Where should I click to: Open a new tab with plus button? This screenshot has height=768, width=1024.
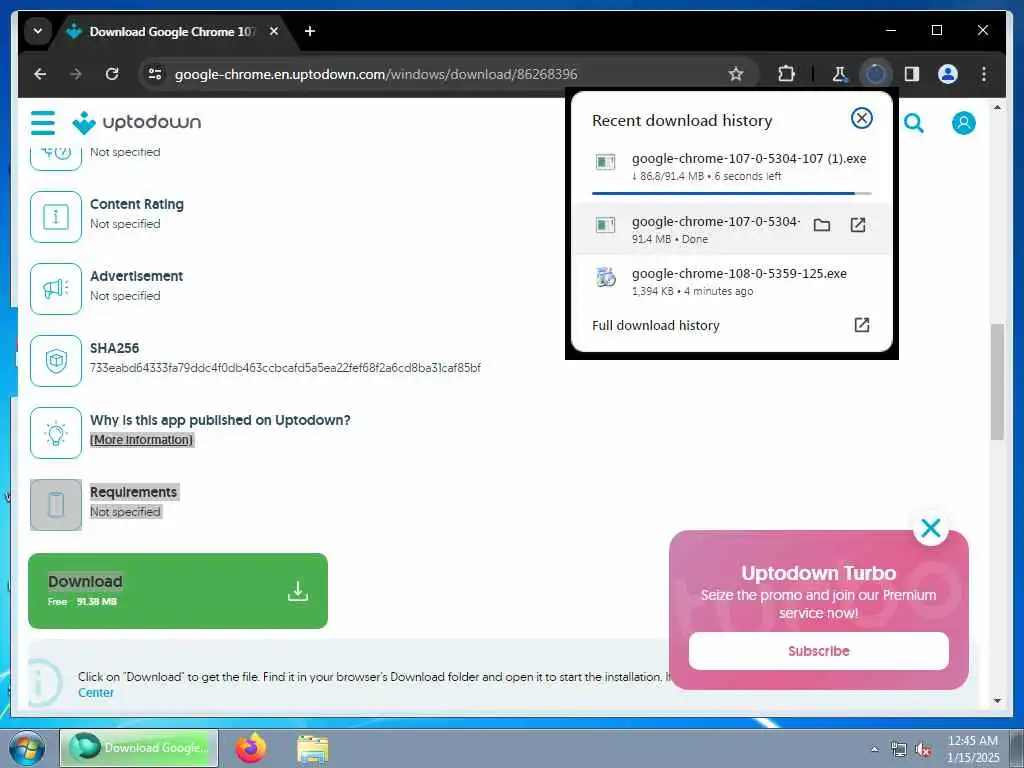point(310,31)
